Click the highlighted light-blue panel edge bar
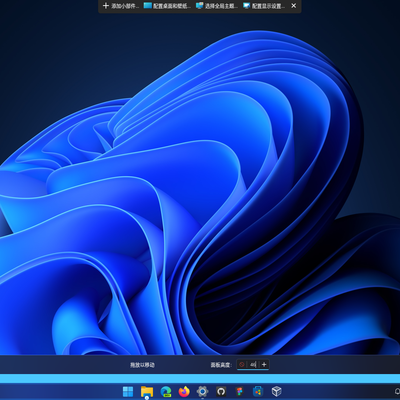The width and height of the screenshot is (400, 400). [x=200, y=378]
